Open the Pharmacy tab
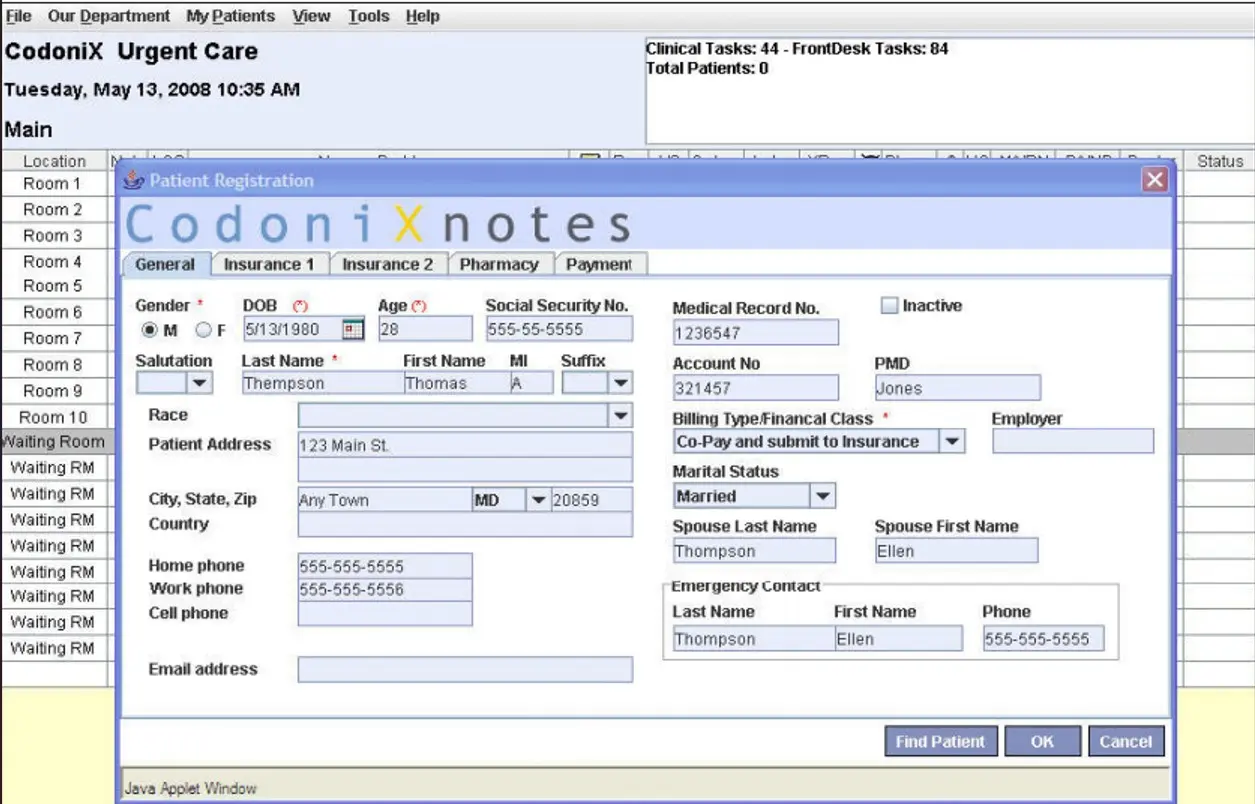The width and height of the screenshot is (1255, 804). pos(500,264)
